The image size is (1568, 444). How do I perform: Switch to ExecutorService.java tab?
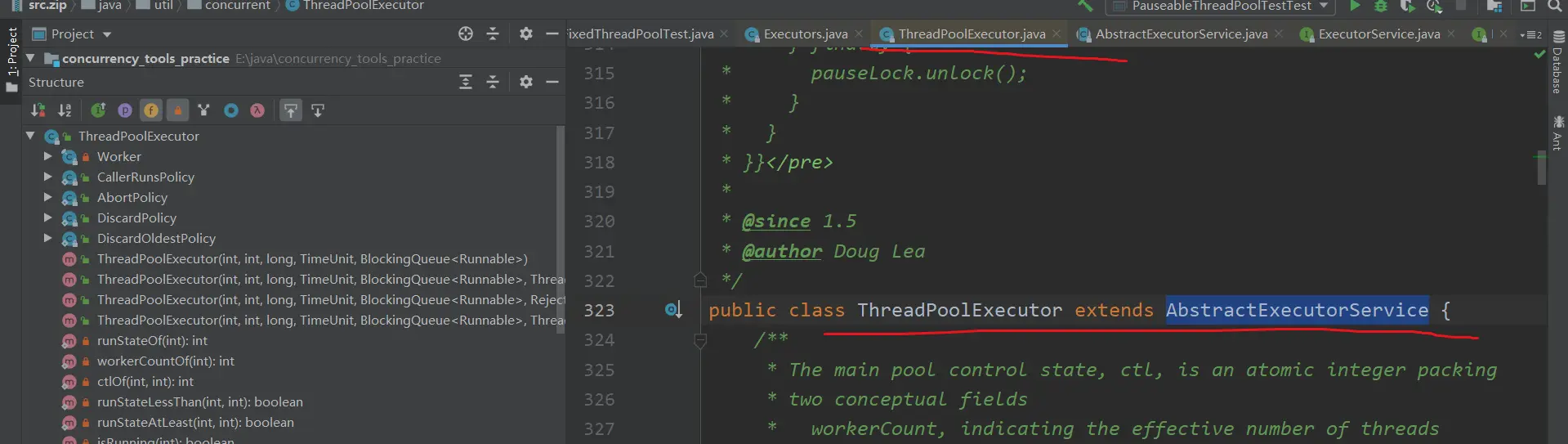[x=1378, y=34]
